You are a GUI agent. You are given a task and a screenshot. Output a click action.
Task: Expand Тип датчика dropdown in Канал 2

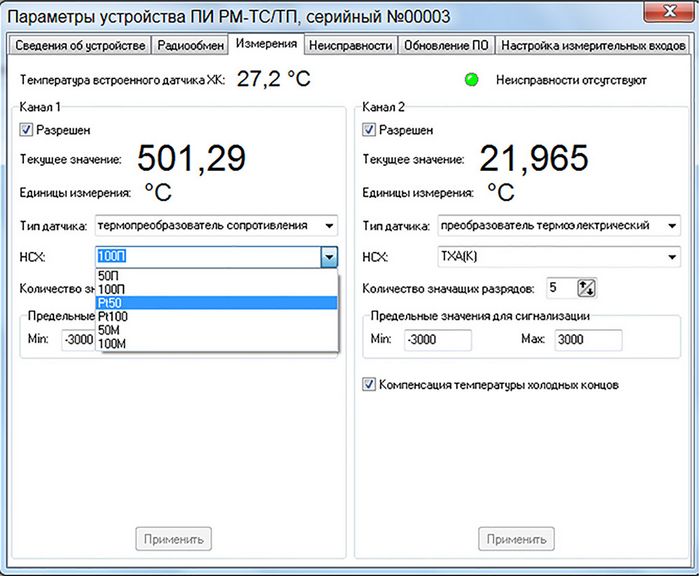pos(671,225)
